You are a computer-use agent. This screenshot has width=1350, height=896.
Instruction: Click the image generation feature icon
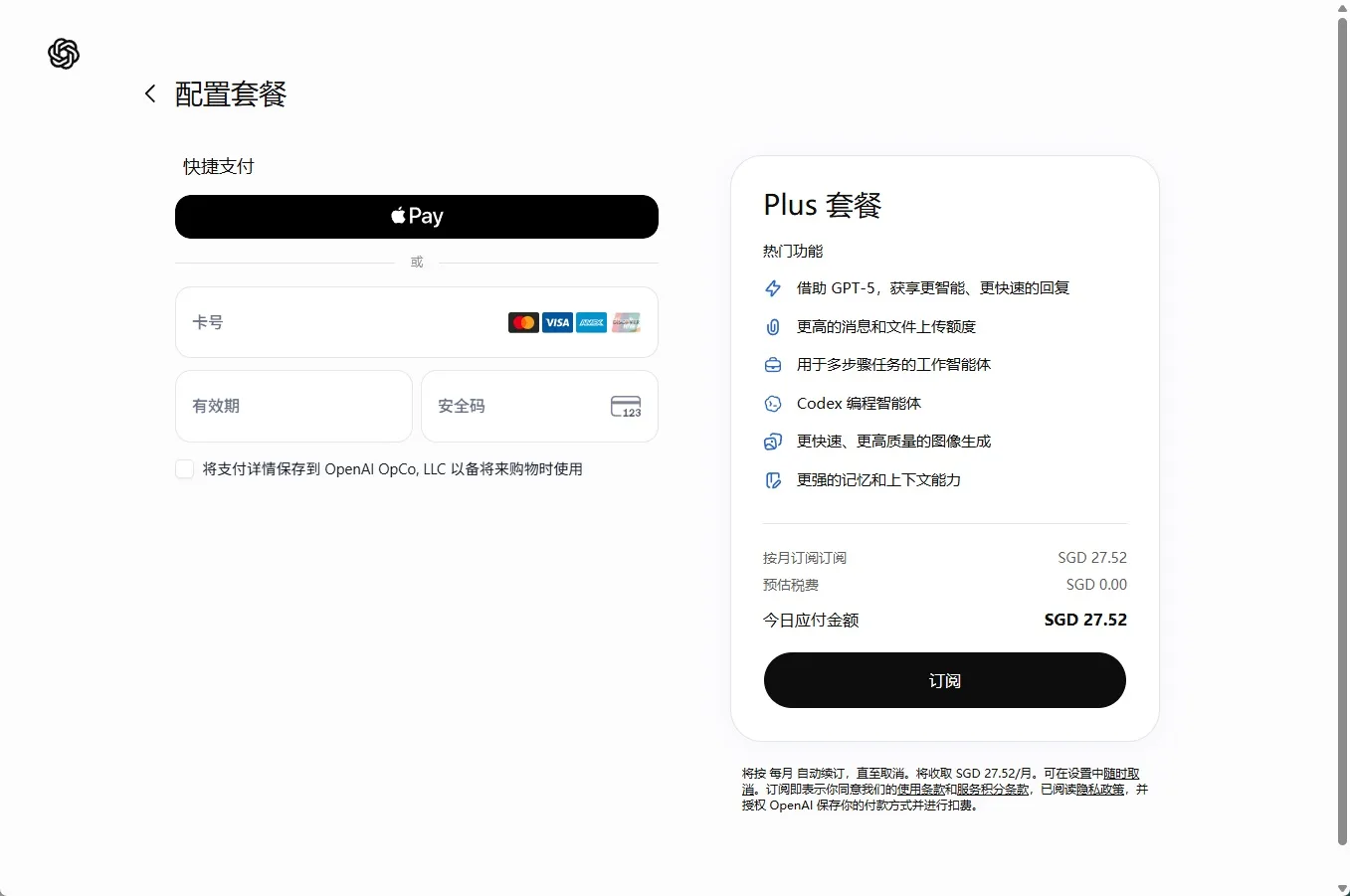coord(773,442)
